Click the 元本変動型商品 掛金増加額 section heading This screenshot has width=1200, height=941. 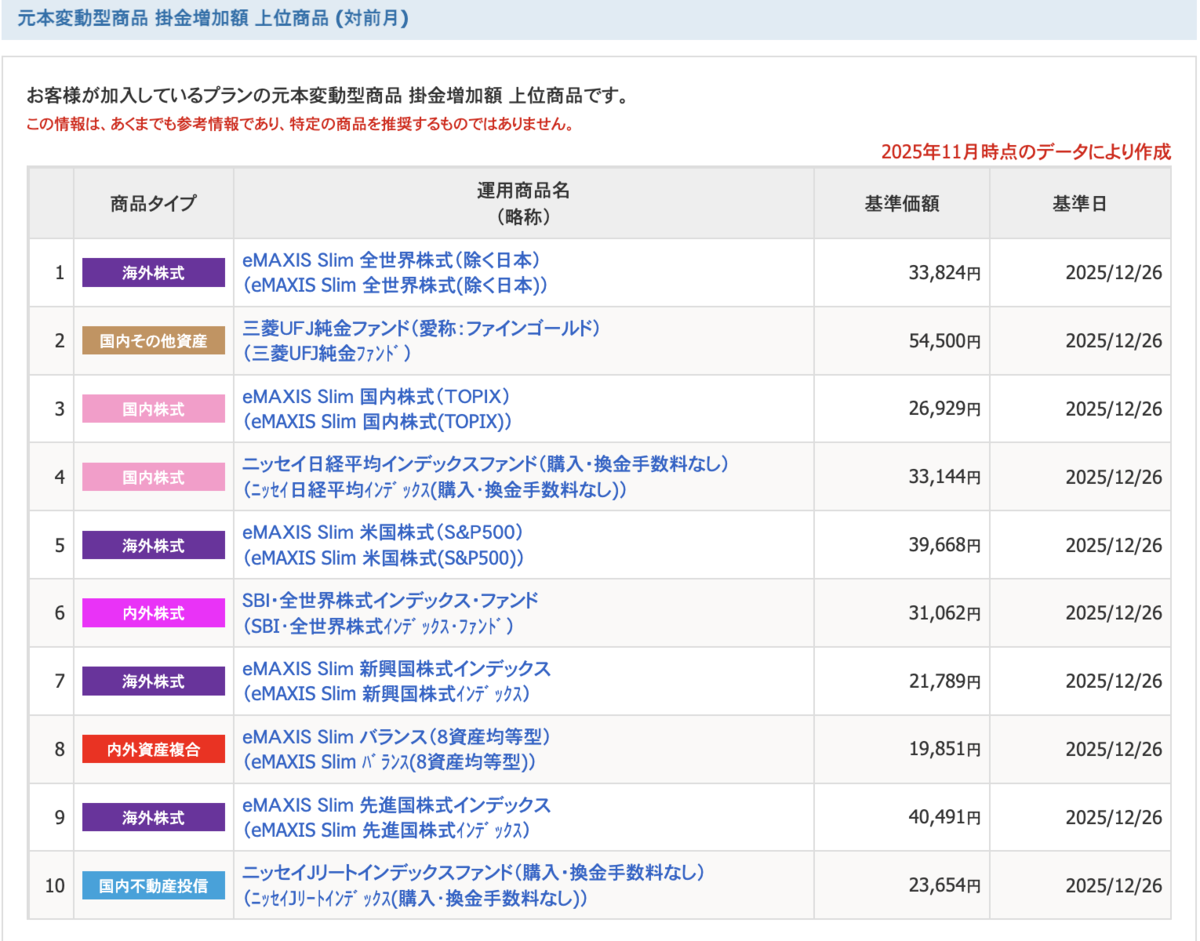click(x=212, y=19)
